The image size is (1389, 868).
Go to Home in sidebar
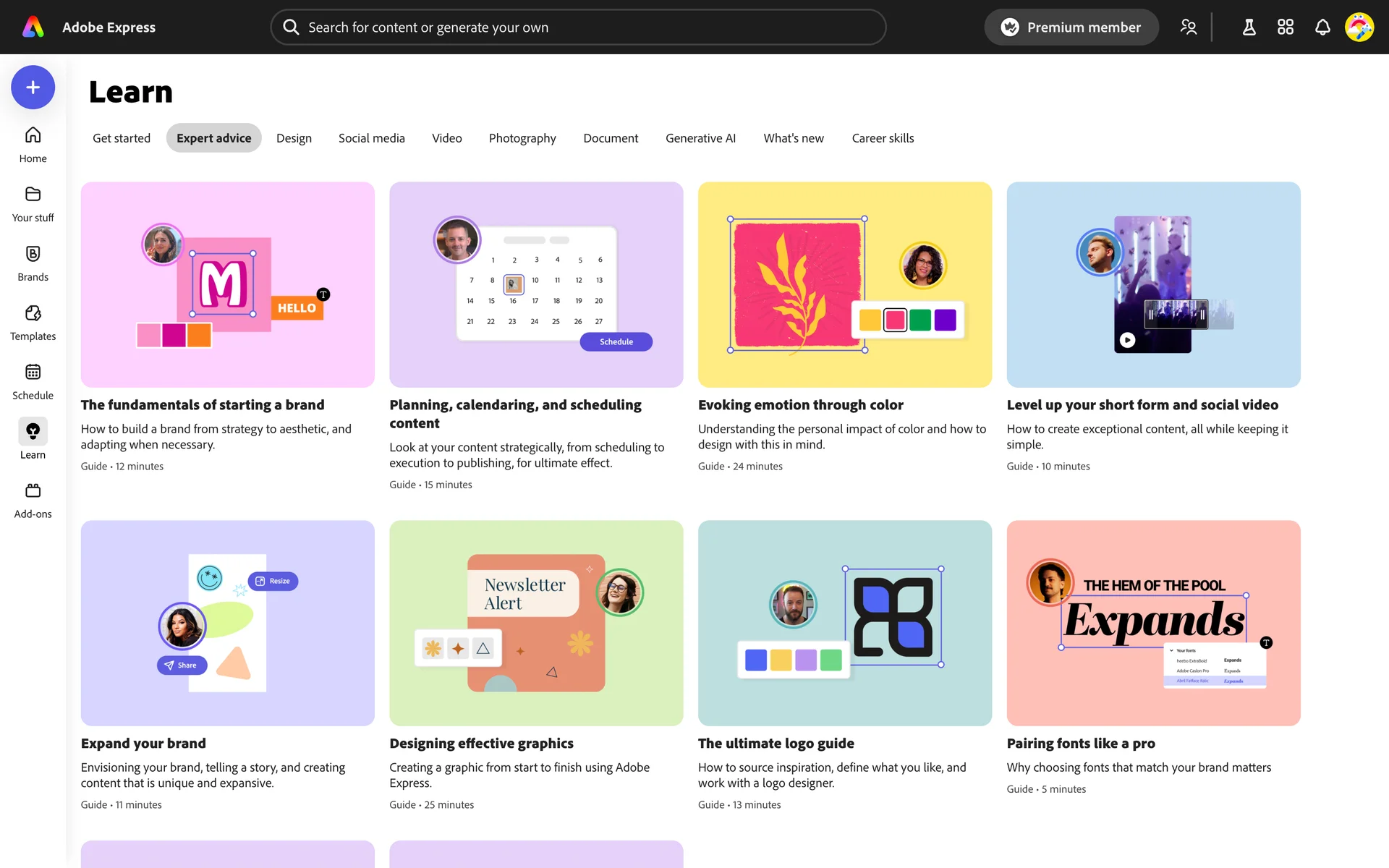click(x=33, y=136)
